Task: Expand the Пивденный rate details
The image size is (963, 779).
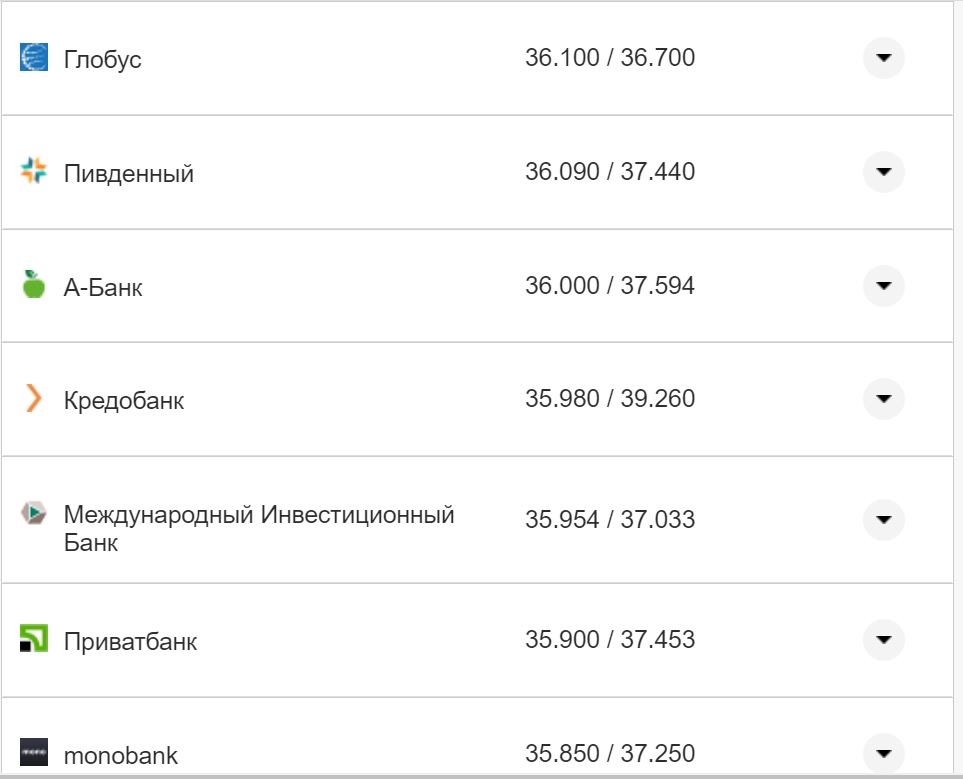Action: coord(883,171)
